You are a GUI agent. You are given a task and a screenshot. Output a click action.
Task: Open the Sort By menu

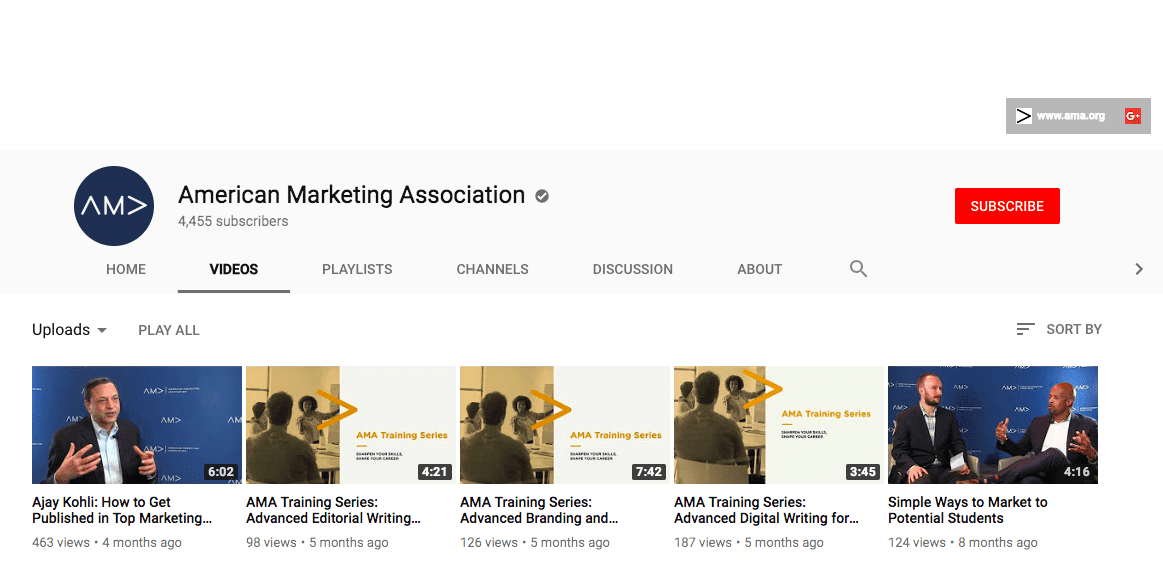(x=1059, y=329)
